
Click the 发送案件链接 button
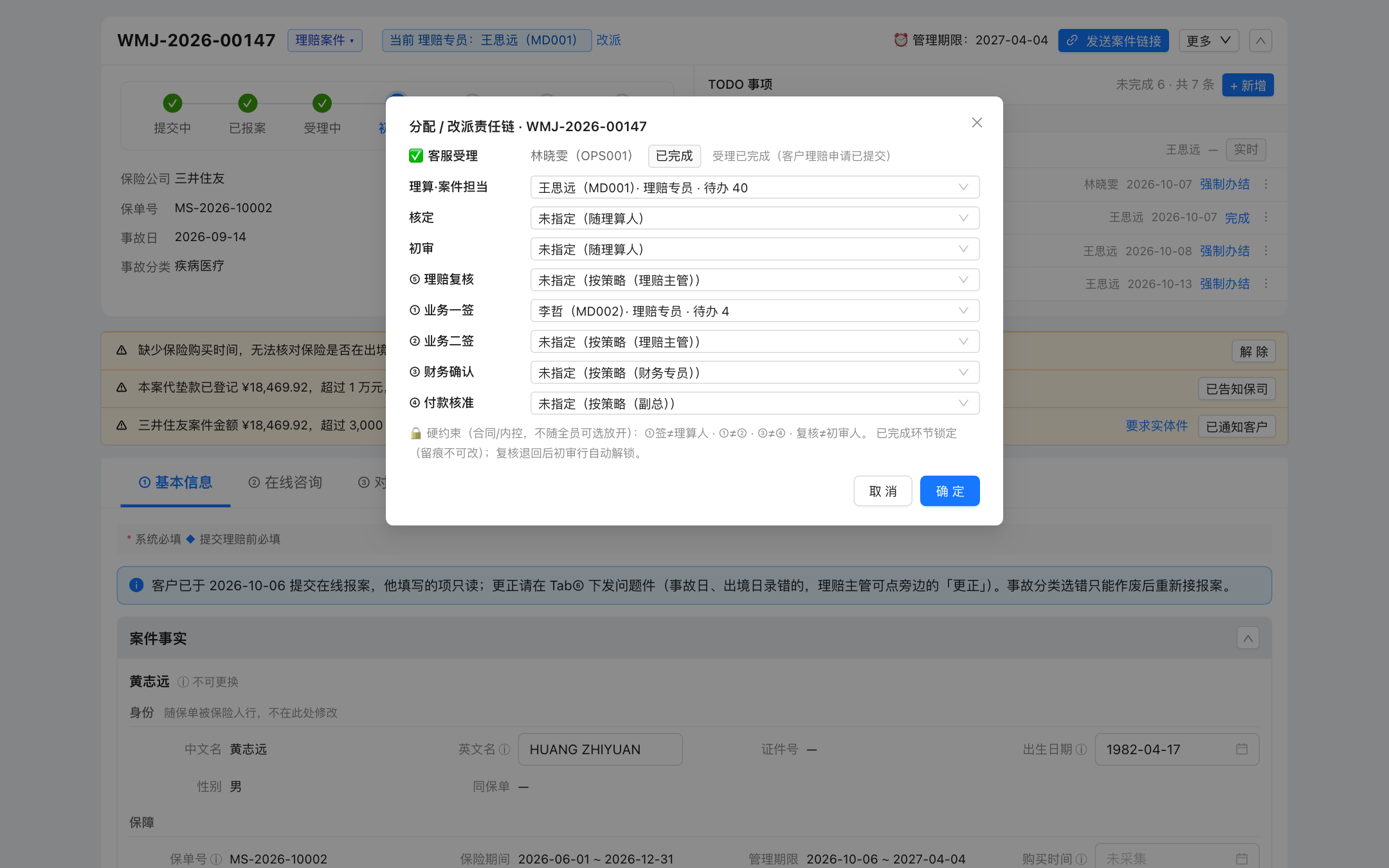click(x=1114, y=41)
